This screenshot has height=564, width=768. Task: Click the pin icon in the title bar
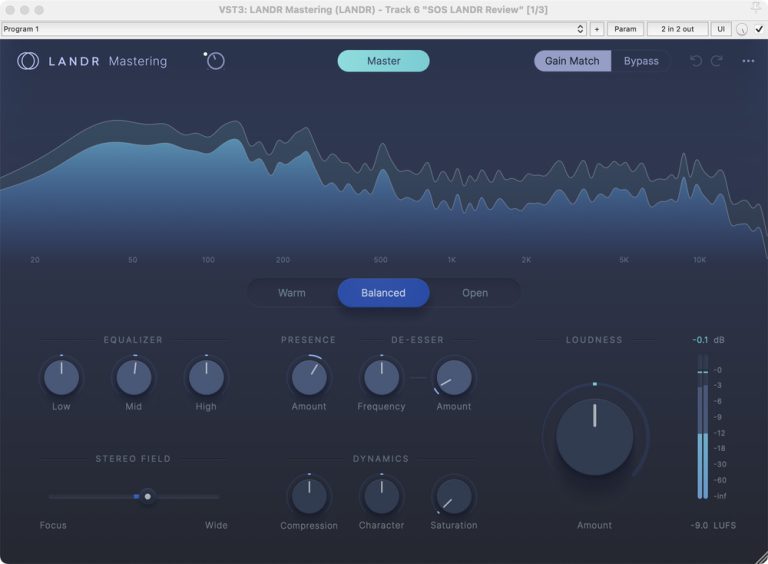click(756, 8)
